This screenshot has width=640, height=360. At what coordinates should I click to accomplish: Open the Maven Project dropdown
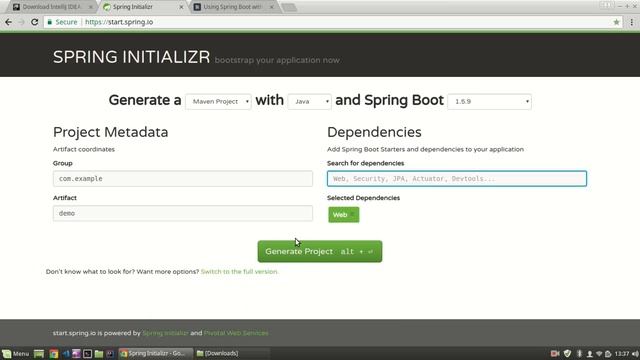coord(218,102)
